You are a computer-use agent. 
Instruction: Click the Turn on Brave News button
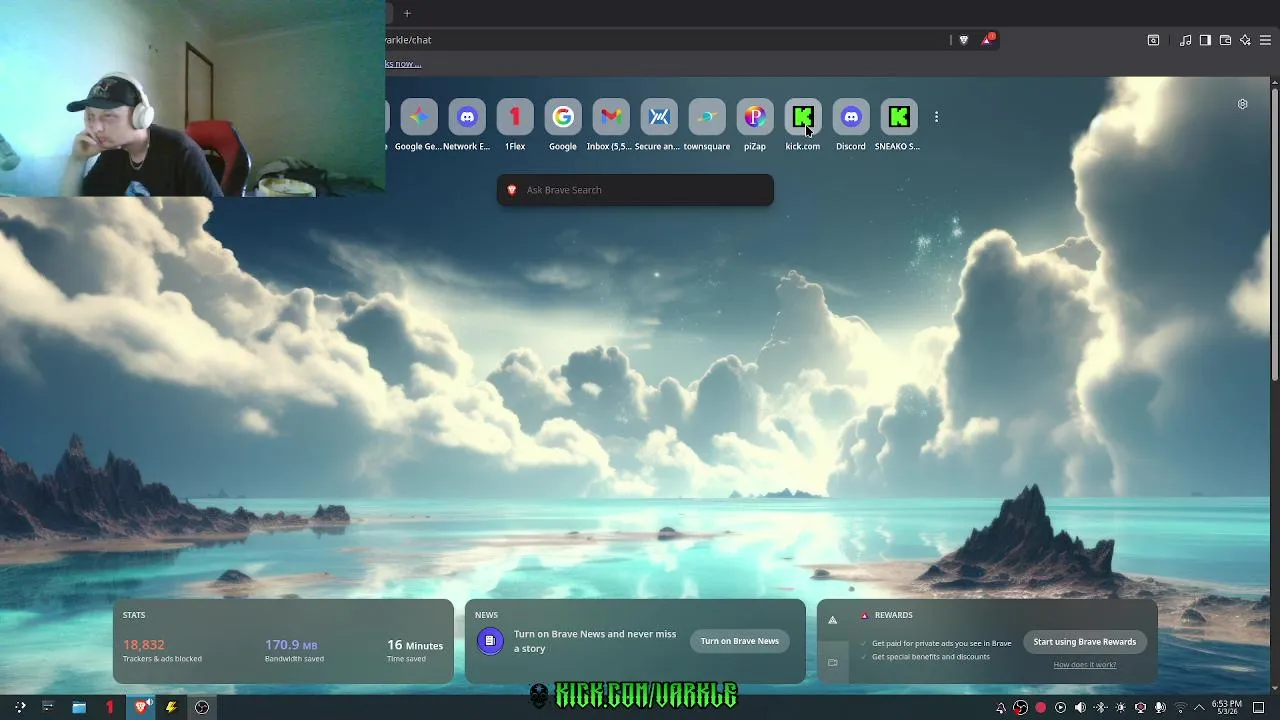click(x=739, y=641)
